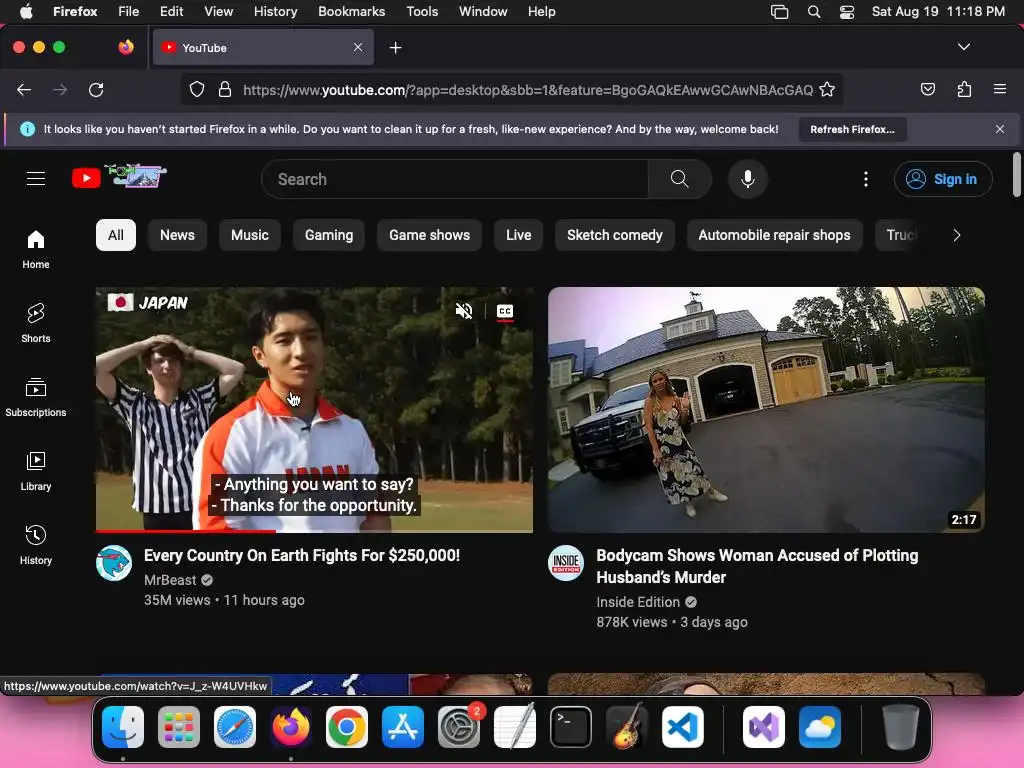
Task: Select the News category chip
Action: 177,235
